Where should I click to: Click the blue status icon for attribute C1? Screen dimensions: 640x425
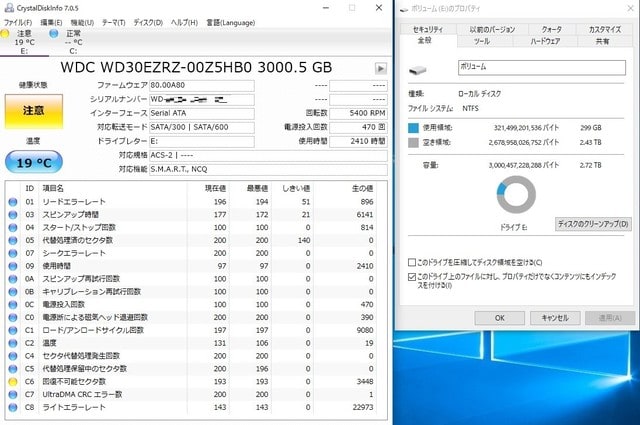[13, 330]
